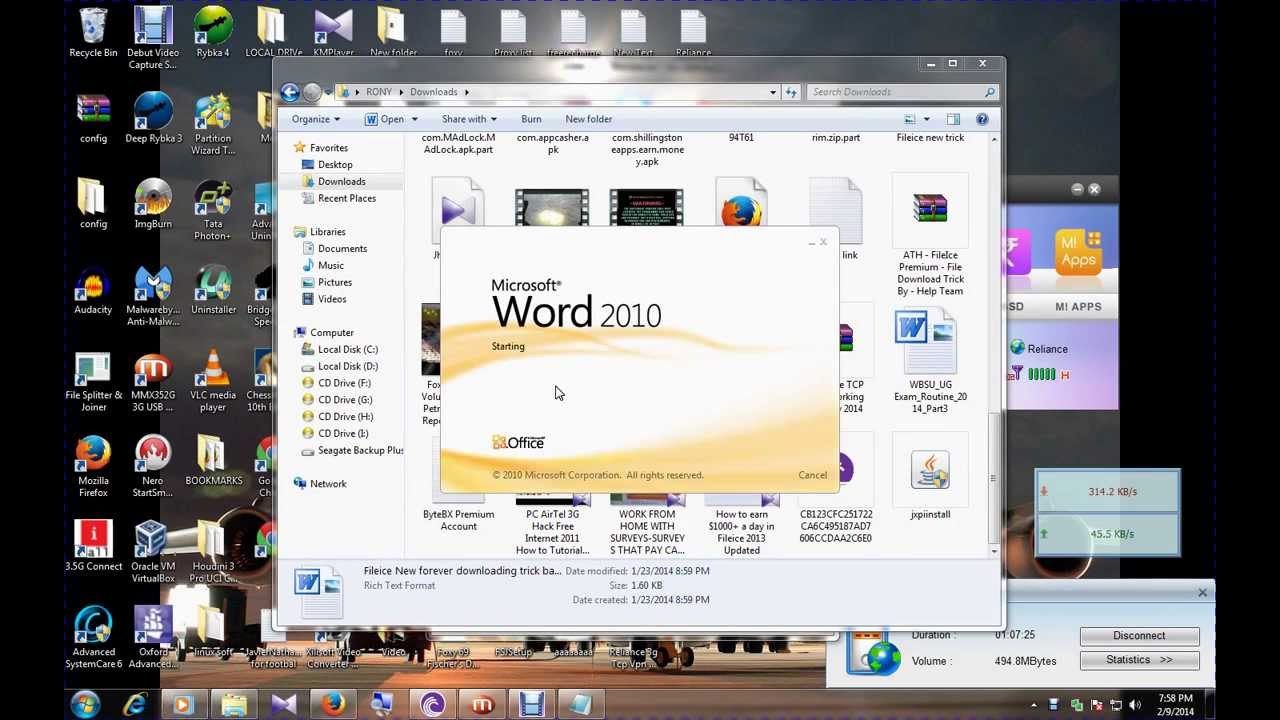Open Firefox from the taskbar
1280x720 pixels.
(x=333, y=704)
